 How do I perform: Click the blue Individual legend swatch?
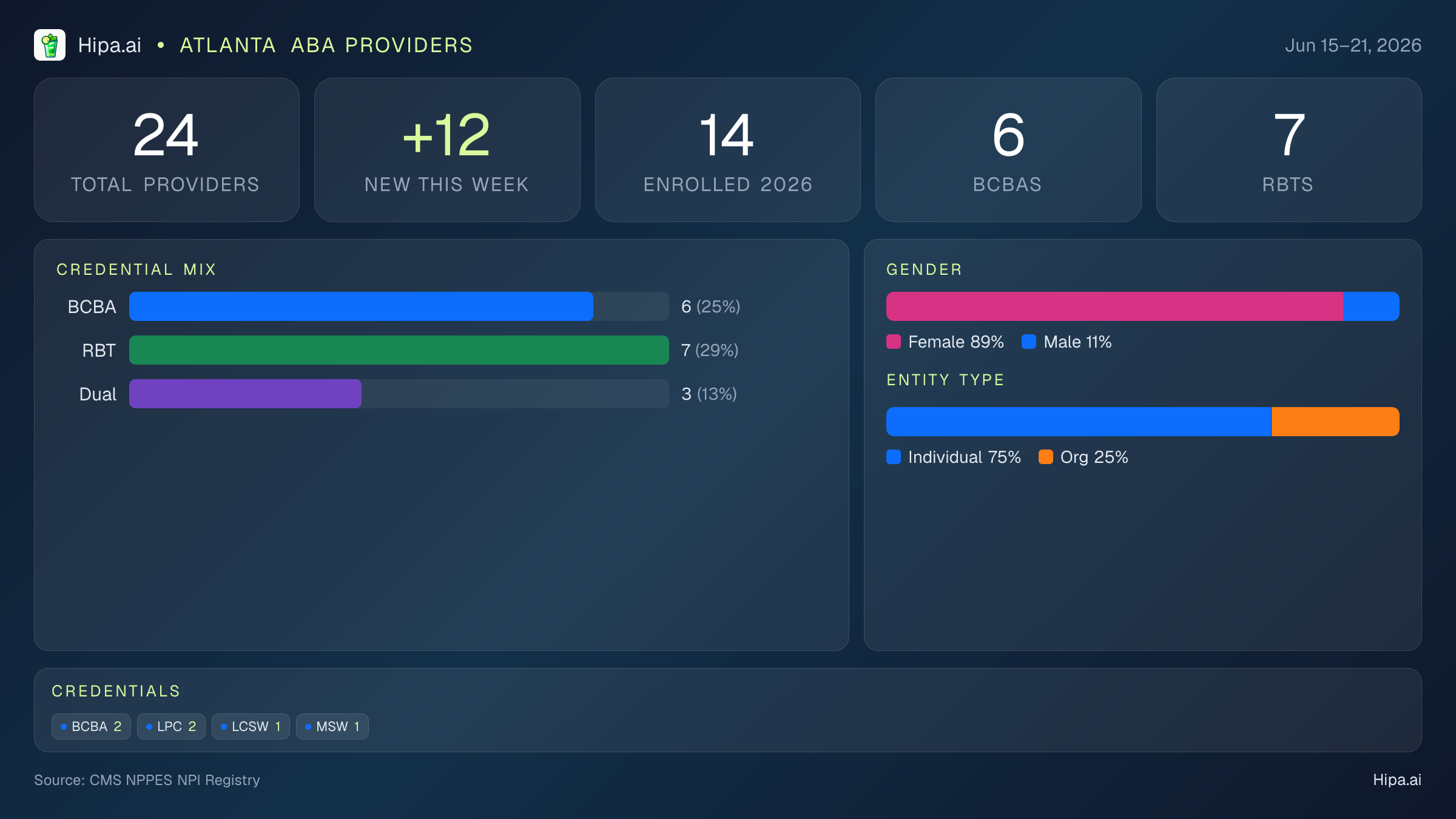[894, 457]
